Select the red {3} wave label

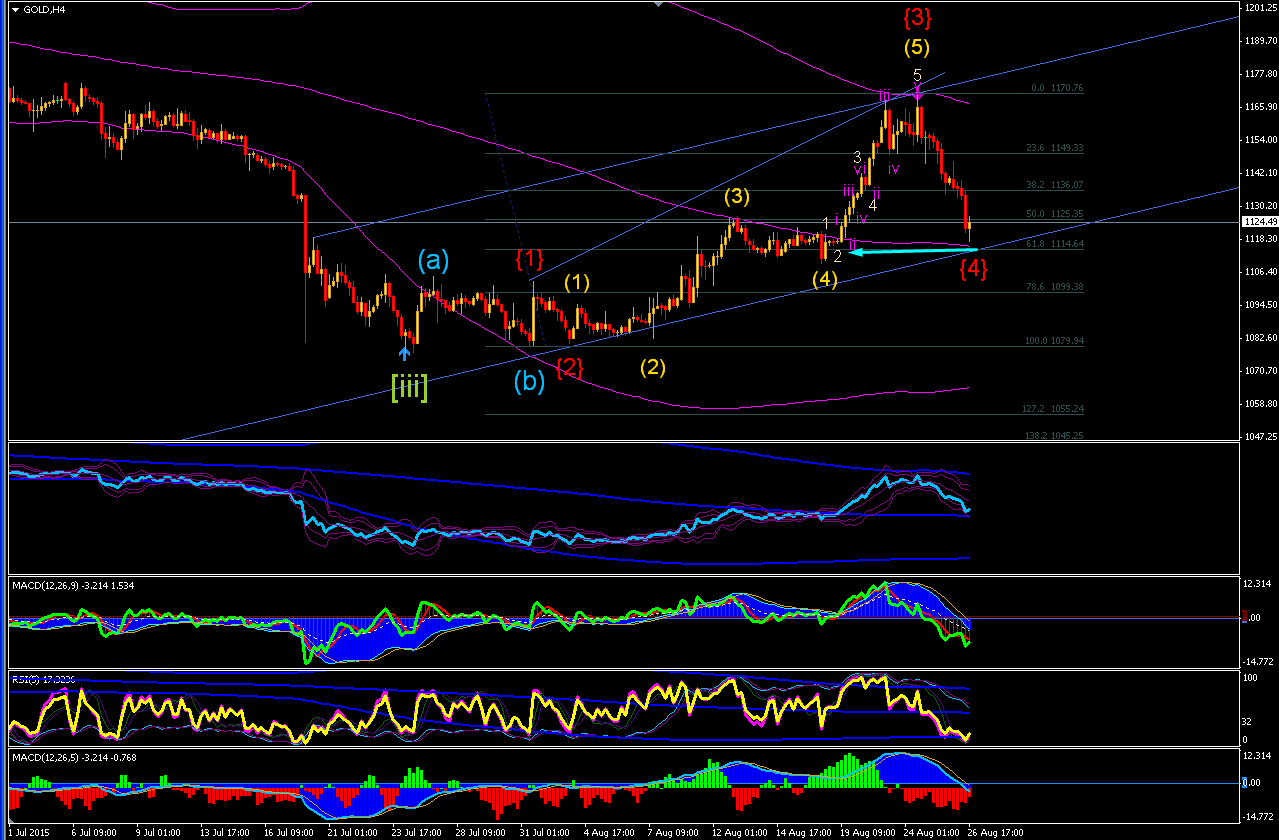click(x=918, y=17)
